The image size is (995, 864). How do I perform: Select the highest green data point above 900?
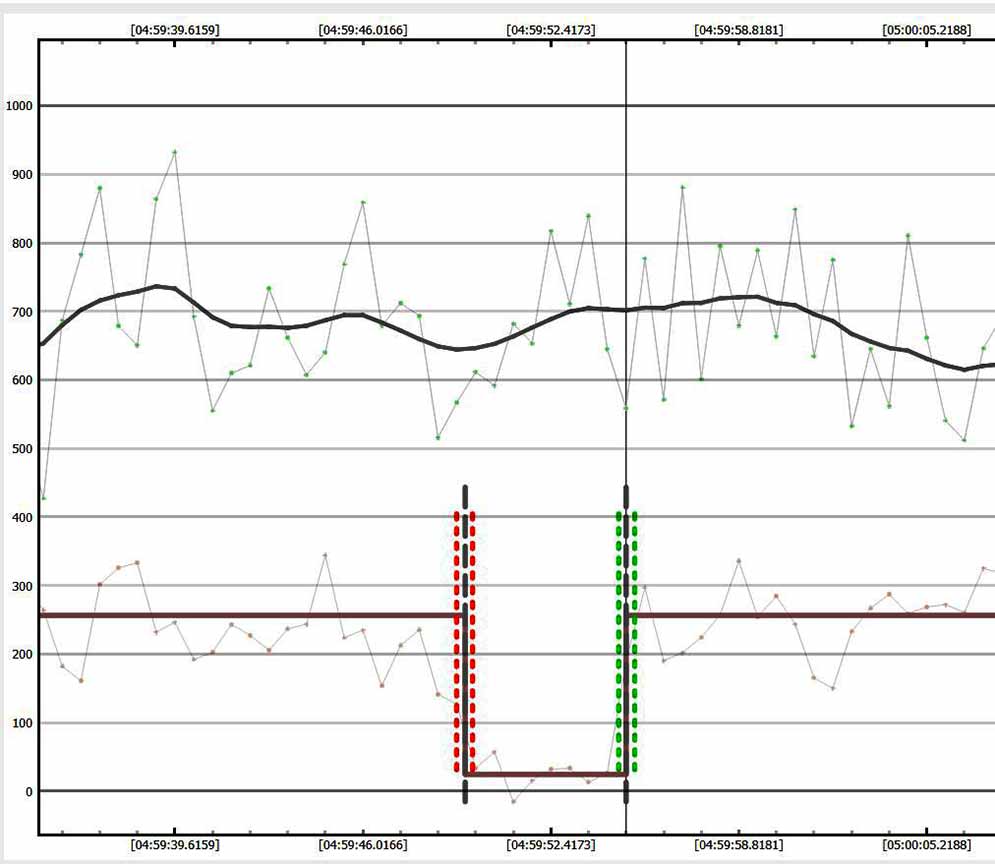(x=175, y=152)
